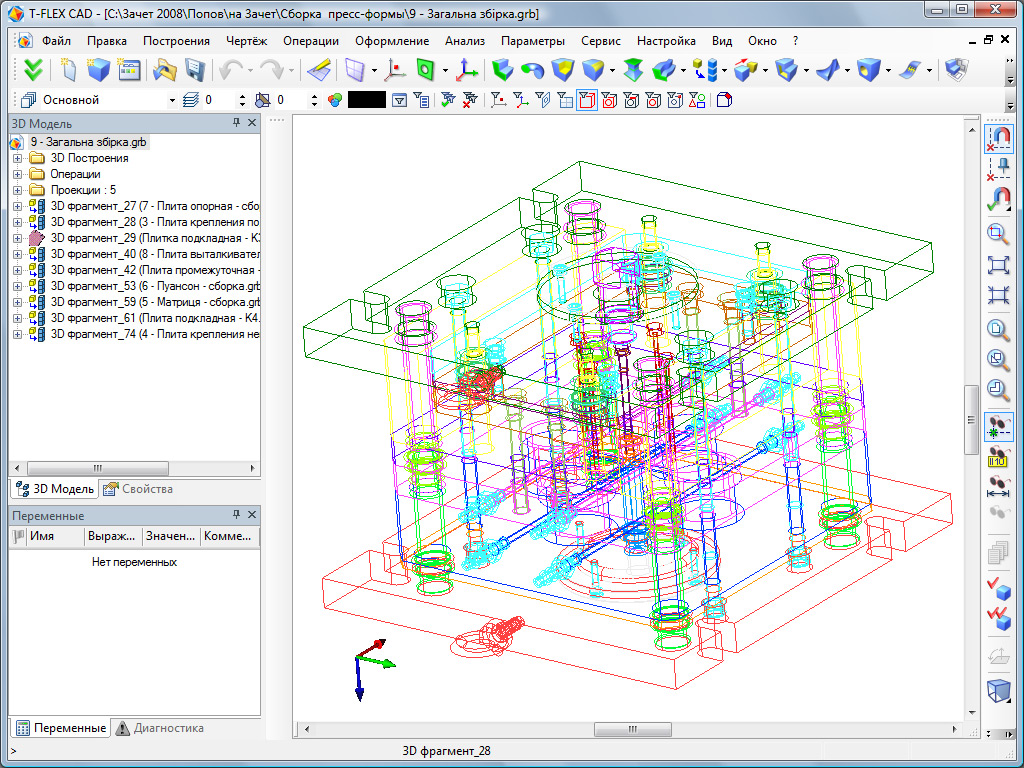The image size is (1024, 768).
Task: Select the Blend (fillet) edge icon
Action: [592, 70]
